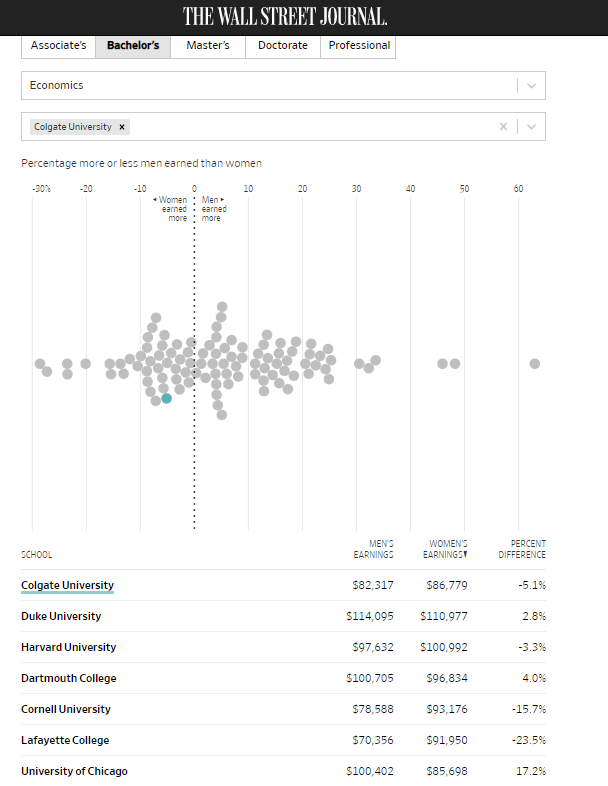
Task: Click the -5.1% percent difference value
Action: [x=532, y=585]
